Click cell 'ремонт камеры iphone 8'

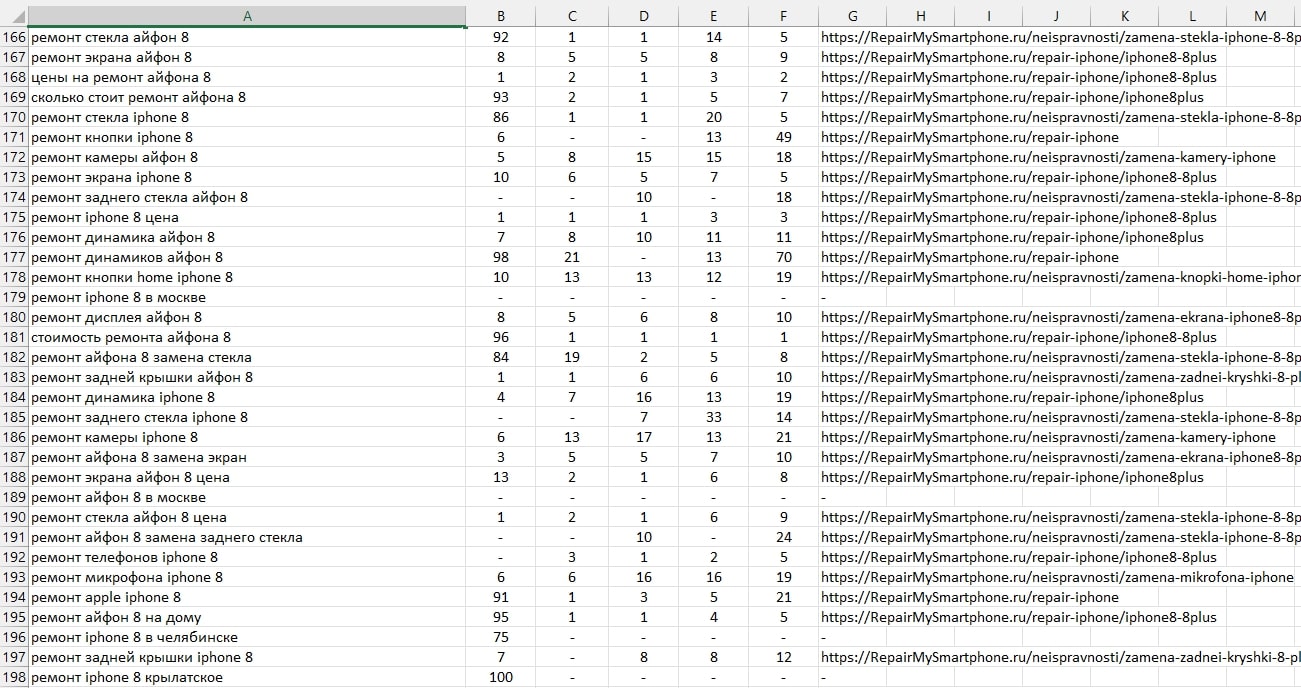point(247,437)
